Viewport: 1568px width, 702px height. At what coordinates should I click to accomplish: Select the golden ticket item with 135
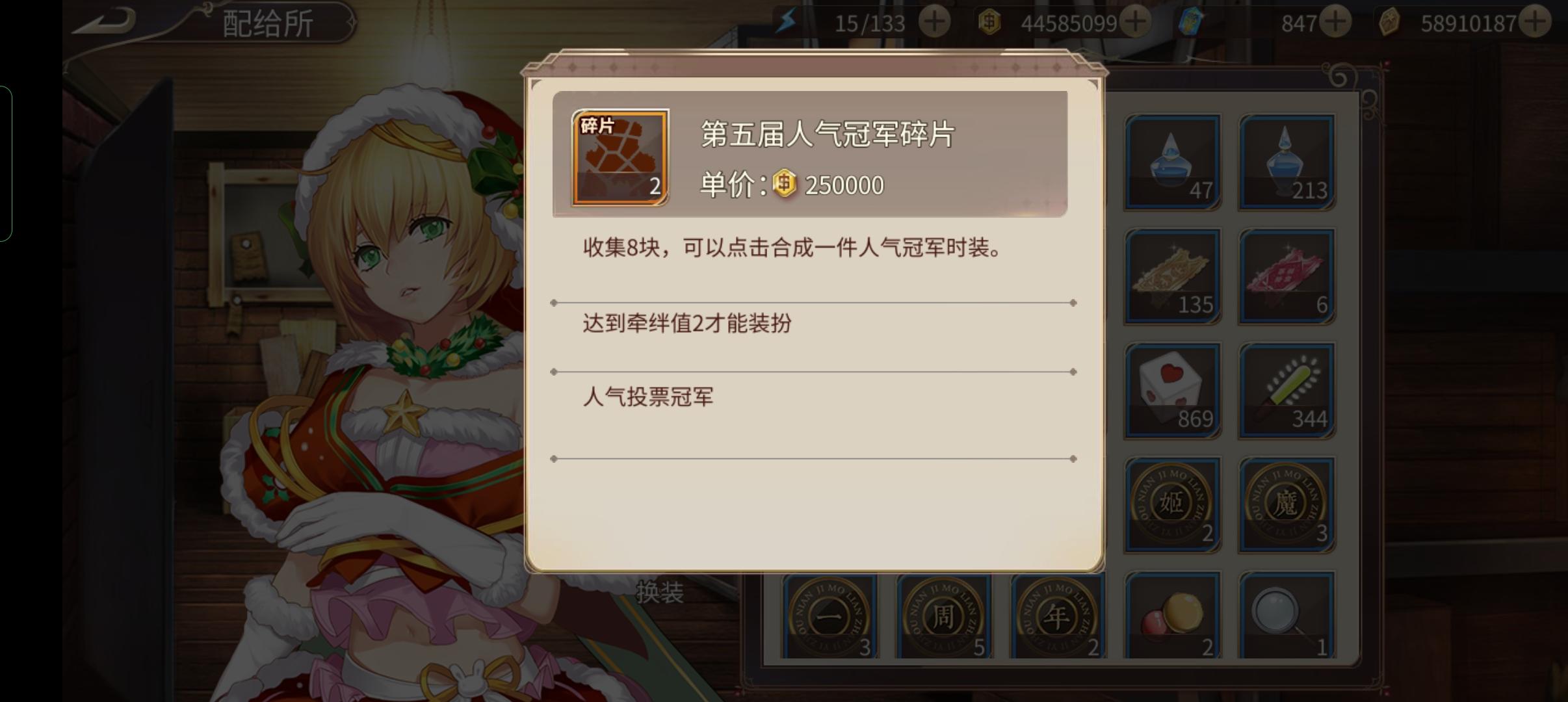coord(1173,276)
